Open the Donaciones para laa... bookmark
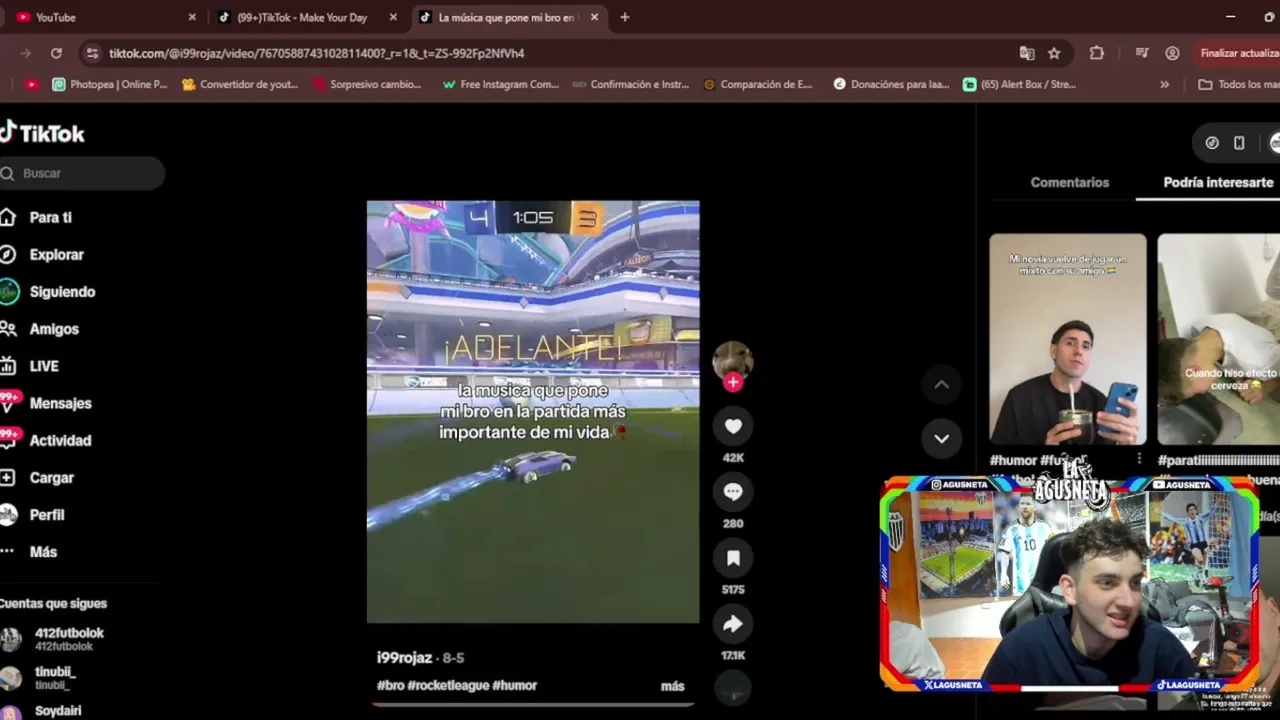Viewport: 1280px width, 720px height. pyautogui.click(x=891, y=84)
